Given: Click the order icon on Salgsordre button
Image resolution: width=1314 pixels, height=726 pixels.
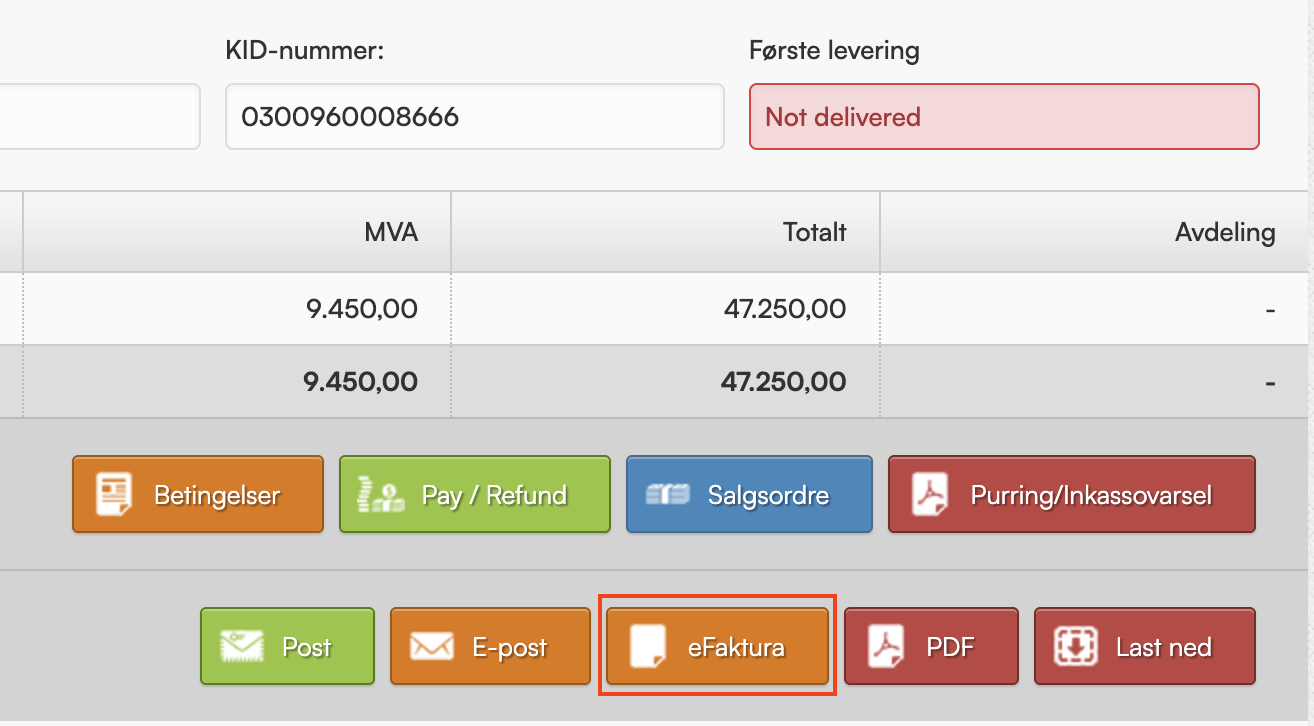Looking at the screenshot, I should [x=667, y=495].
